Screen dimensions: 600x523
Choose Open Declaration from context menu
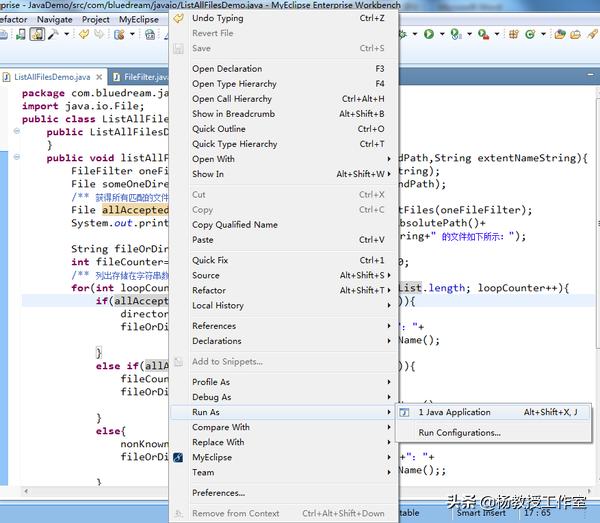click(x=227, y=69)
